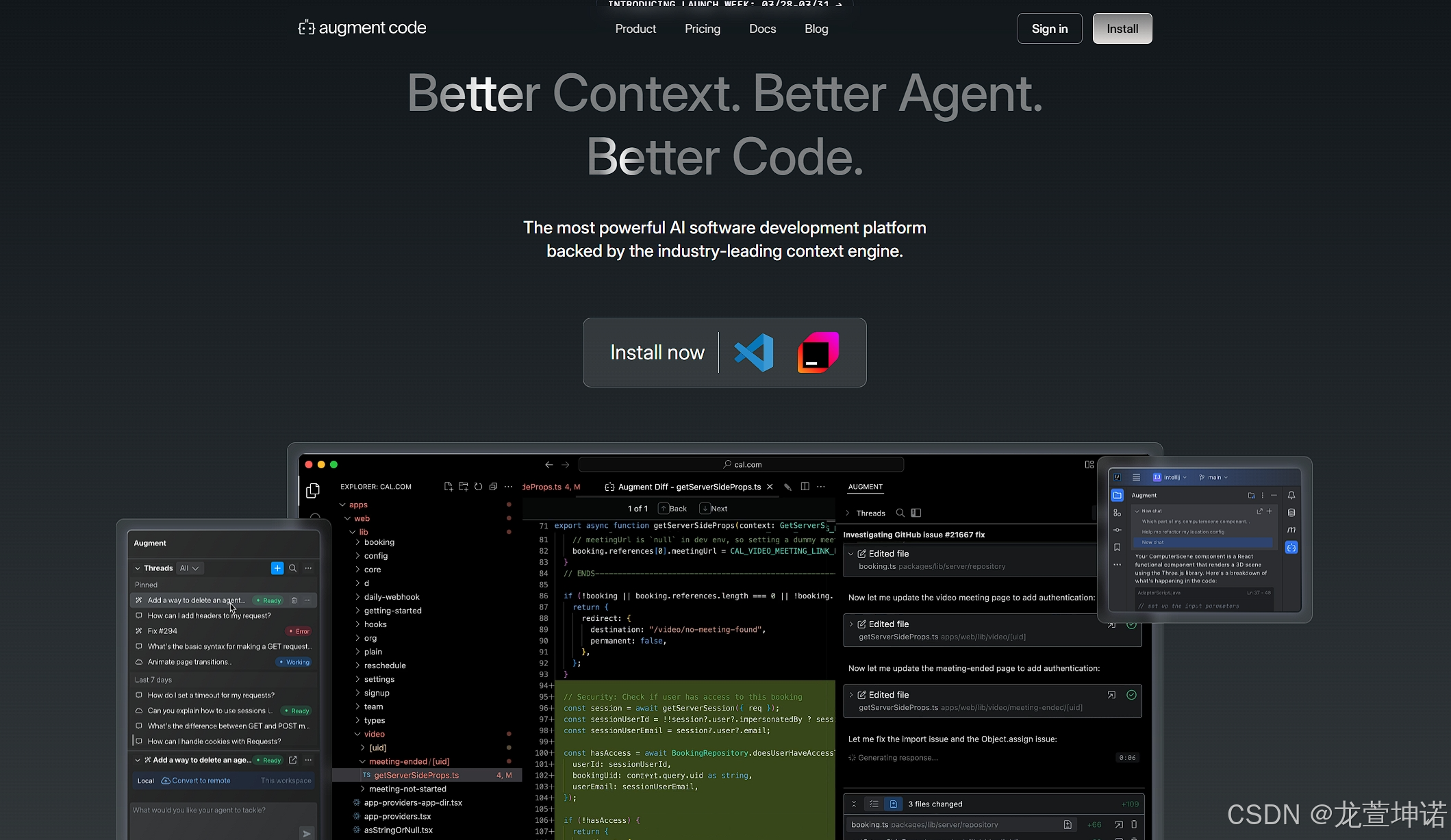Click the augment code logo
The height and width of the screenshot is (840, 1451).
pyautogui.click(x=362, y=28)
